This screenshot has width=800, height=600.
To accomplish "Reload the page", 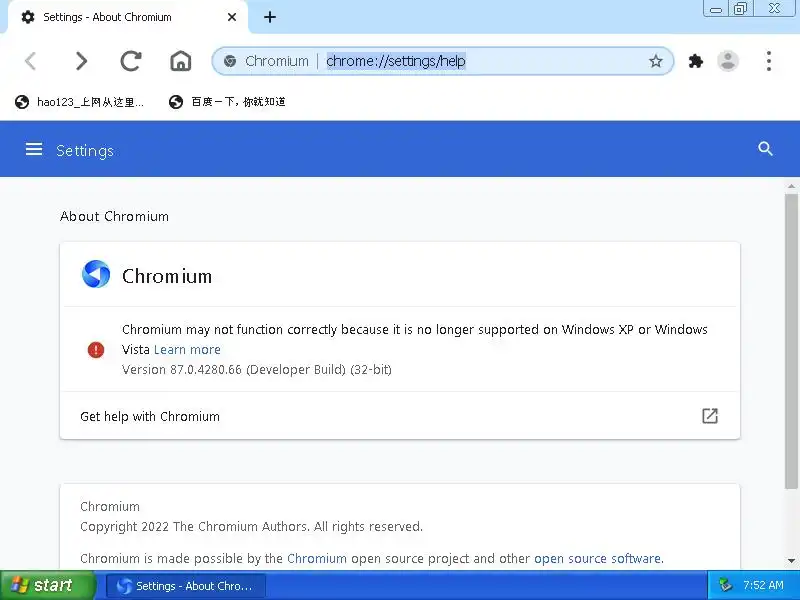I will (131, 61).
